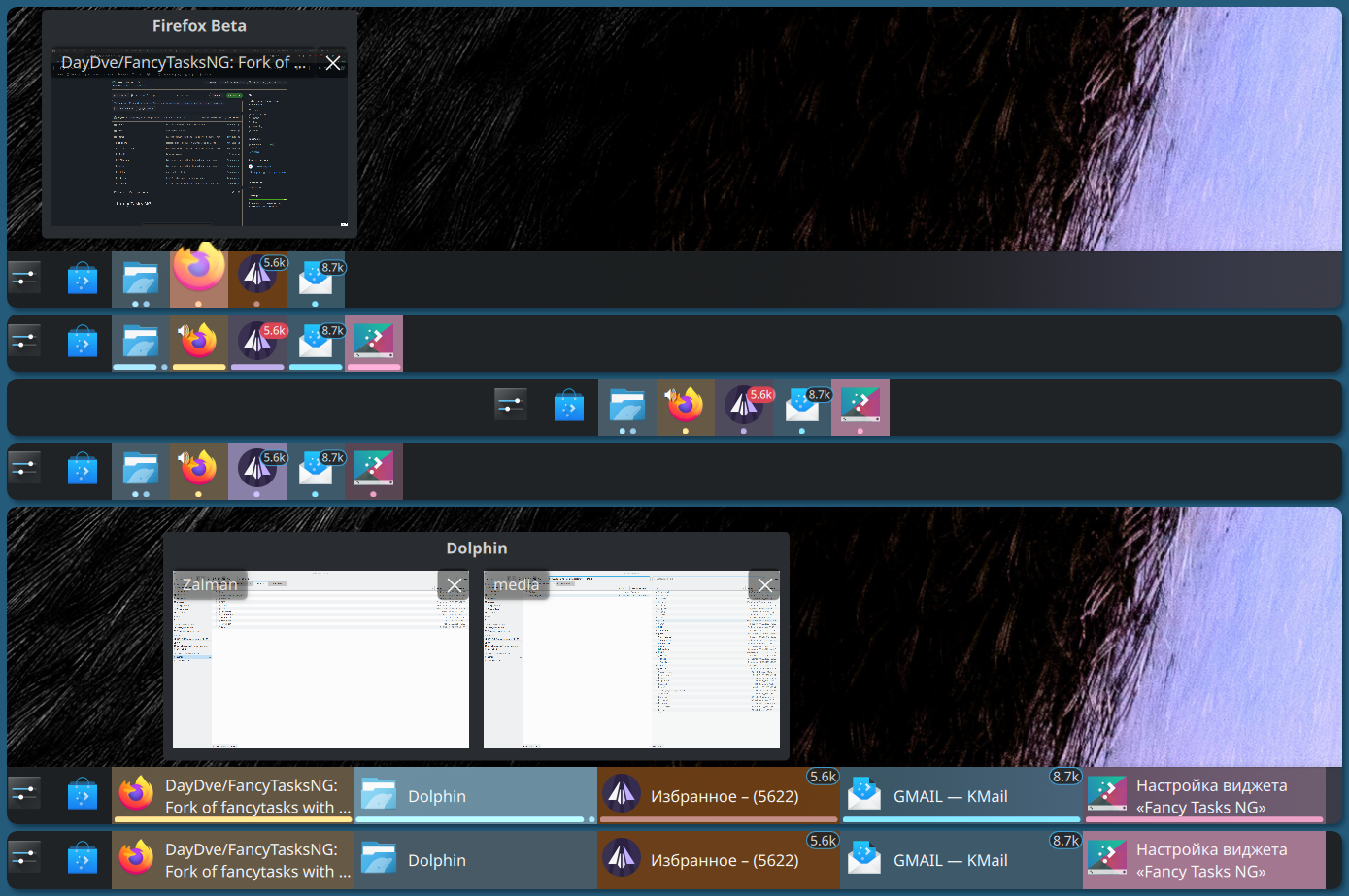Switch to Настройка виджета task in fifth taskbar
The image size is (1349, 896).
tap(1204, 796)
